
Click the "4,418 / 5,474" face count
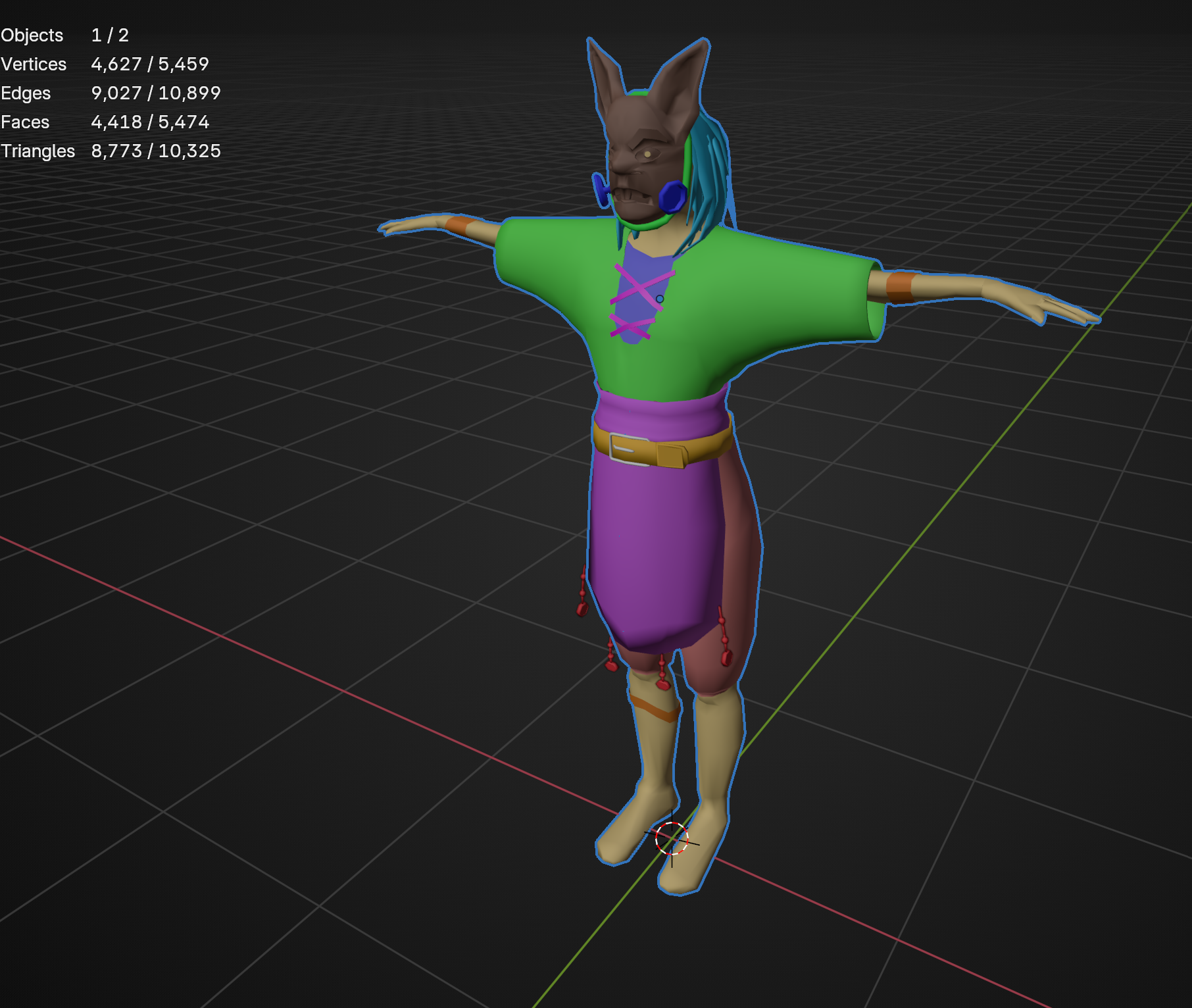pyautogui.click(x=150, y=122)
